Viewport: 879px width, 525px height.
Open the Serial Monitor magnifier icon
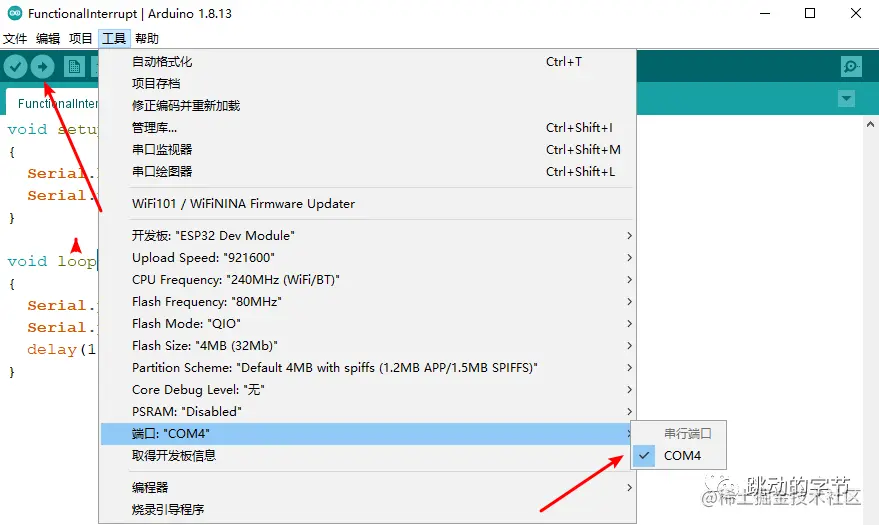point(851,67)
